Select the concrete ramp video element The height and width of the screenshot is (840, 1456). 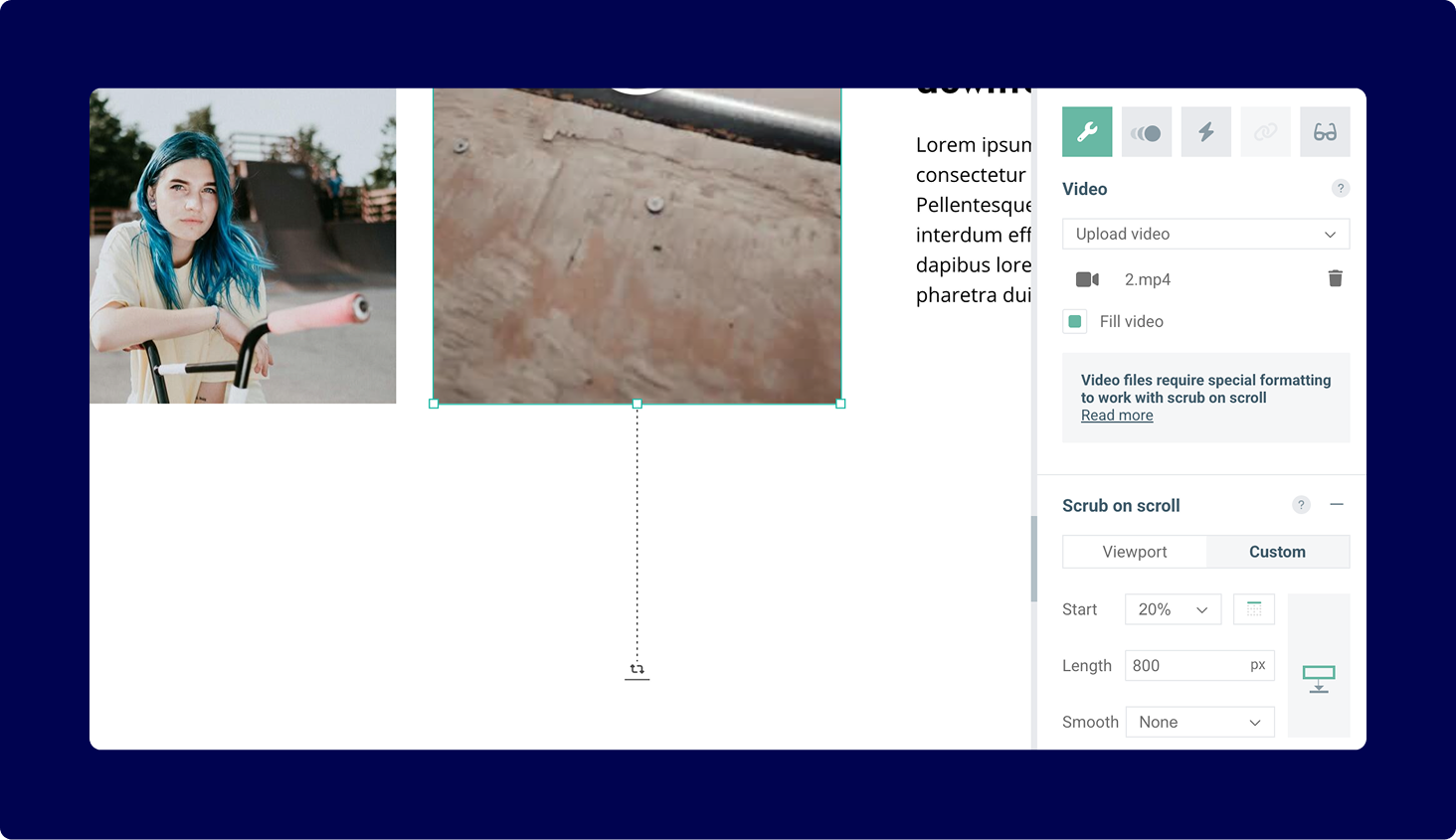pos(637,246)
